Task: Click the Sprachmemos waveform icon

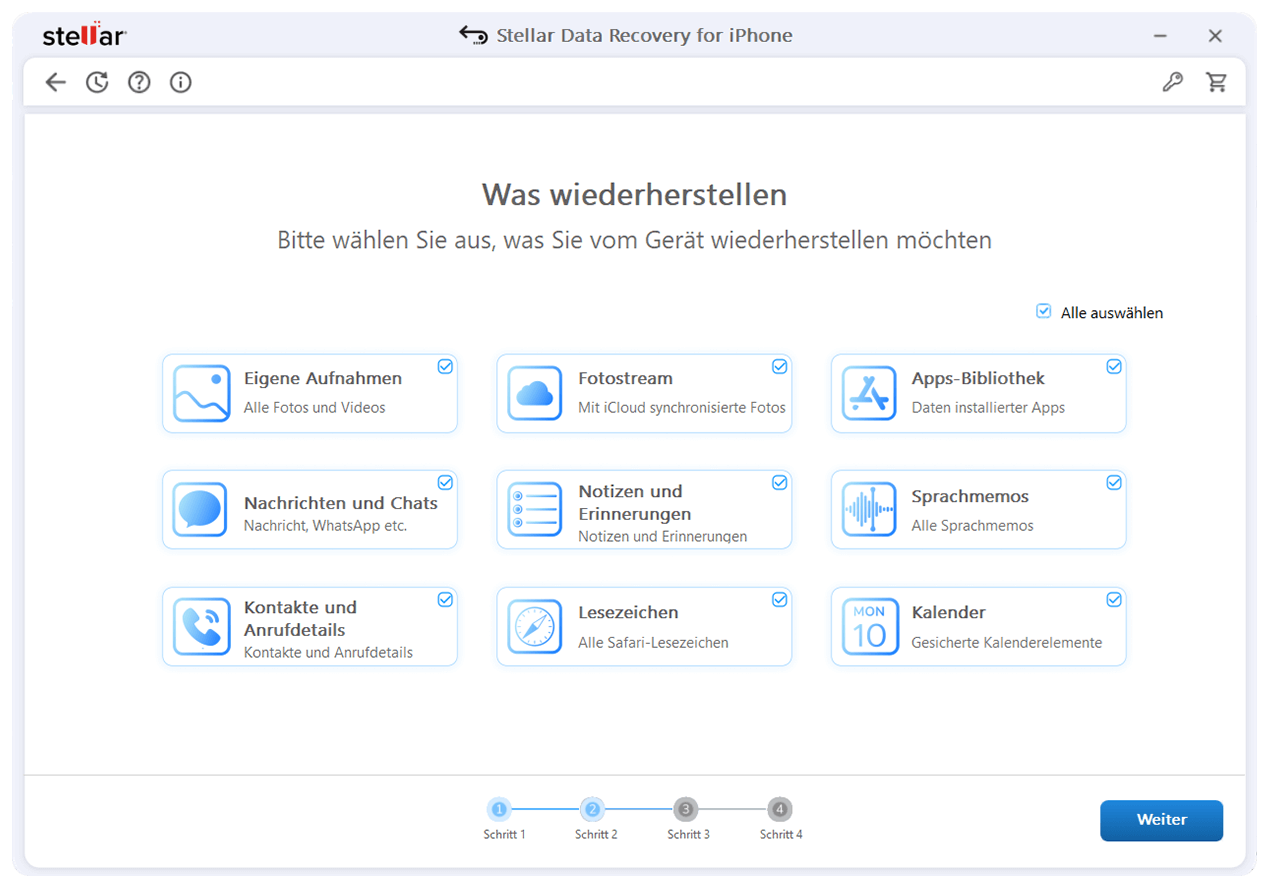Action: click(869, 509)
